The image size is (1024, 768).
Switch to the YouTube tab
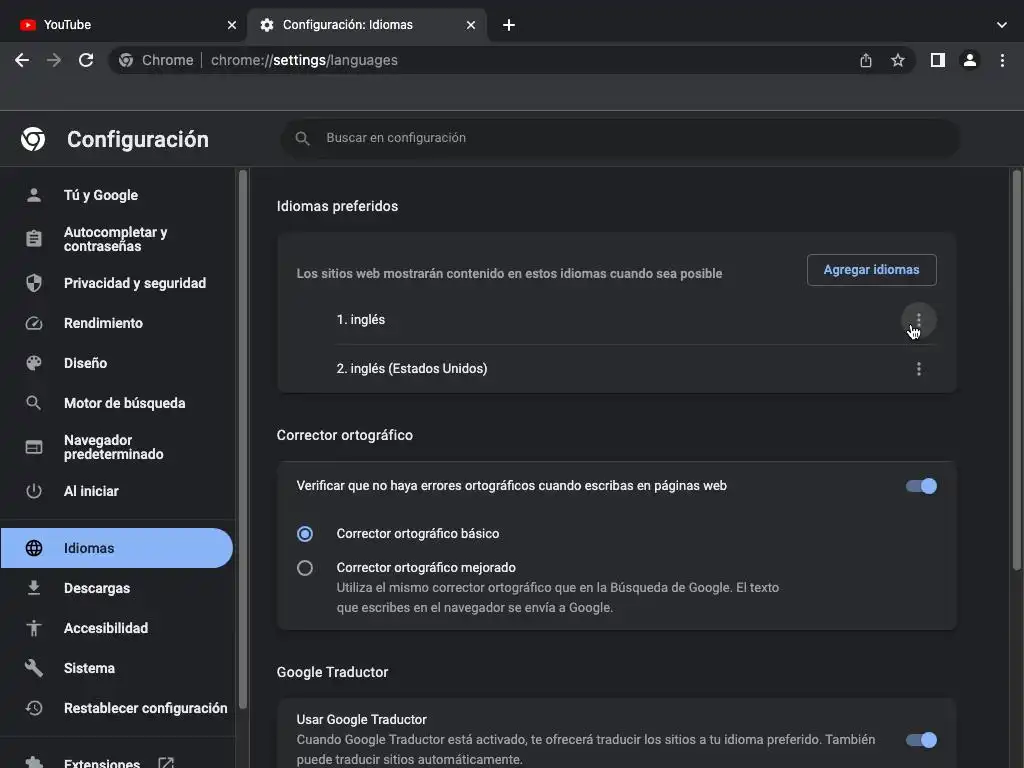(x=120, y=25)
